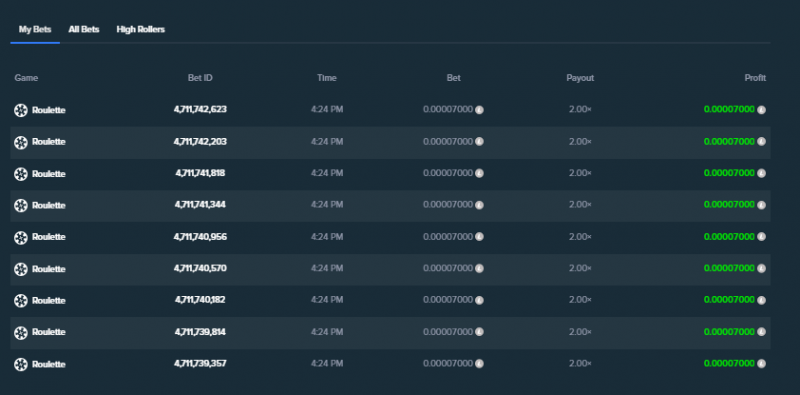The image size is (800, 395).
Task: Click the 0.00007000 bet amount for 4,711,742,623
Action: pos(448,109)
